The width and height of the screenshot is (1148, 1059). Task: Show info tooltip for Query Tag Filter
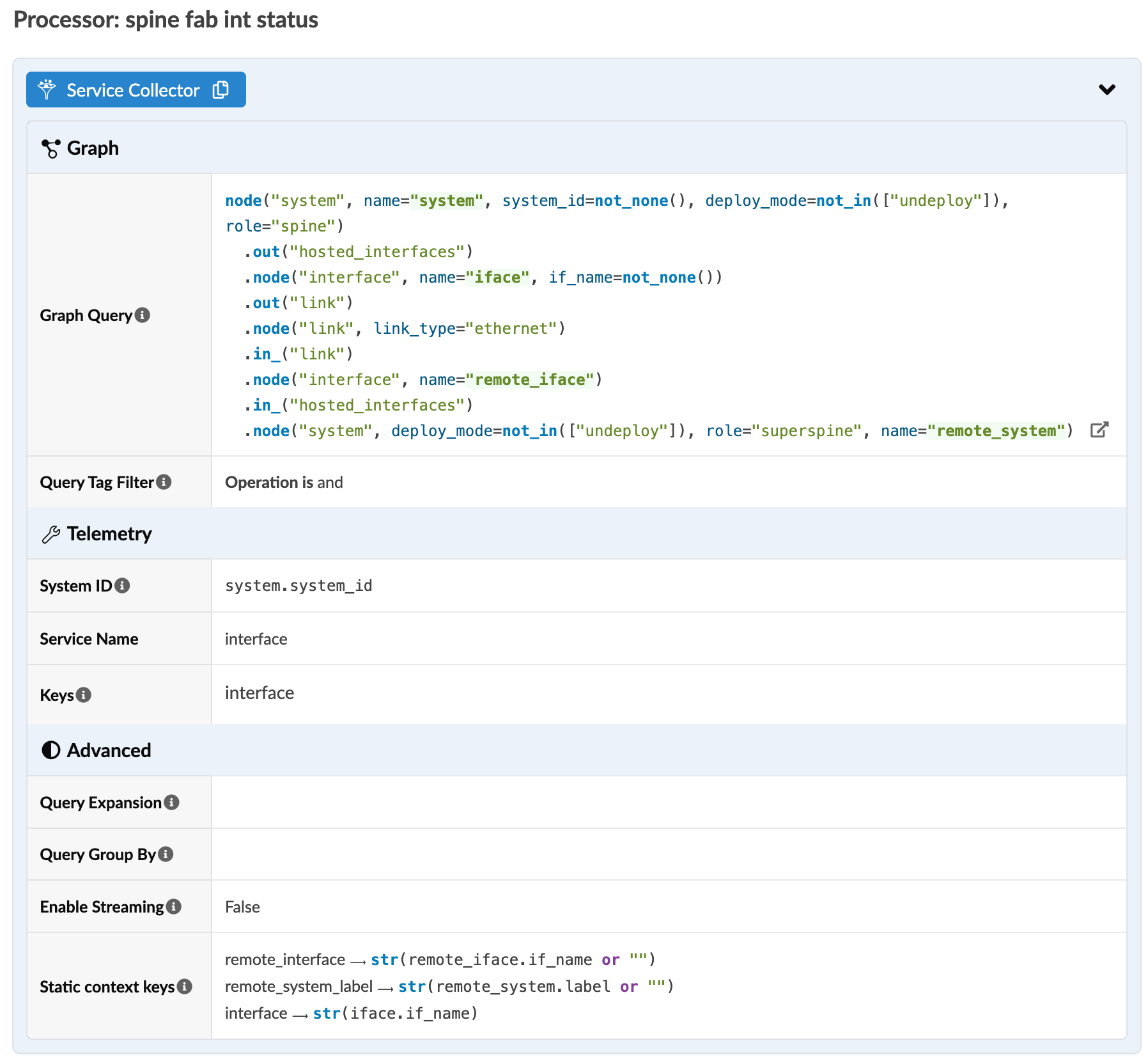[164, 482]
